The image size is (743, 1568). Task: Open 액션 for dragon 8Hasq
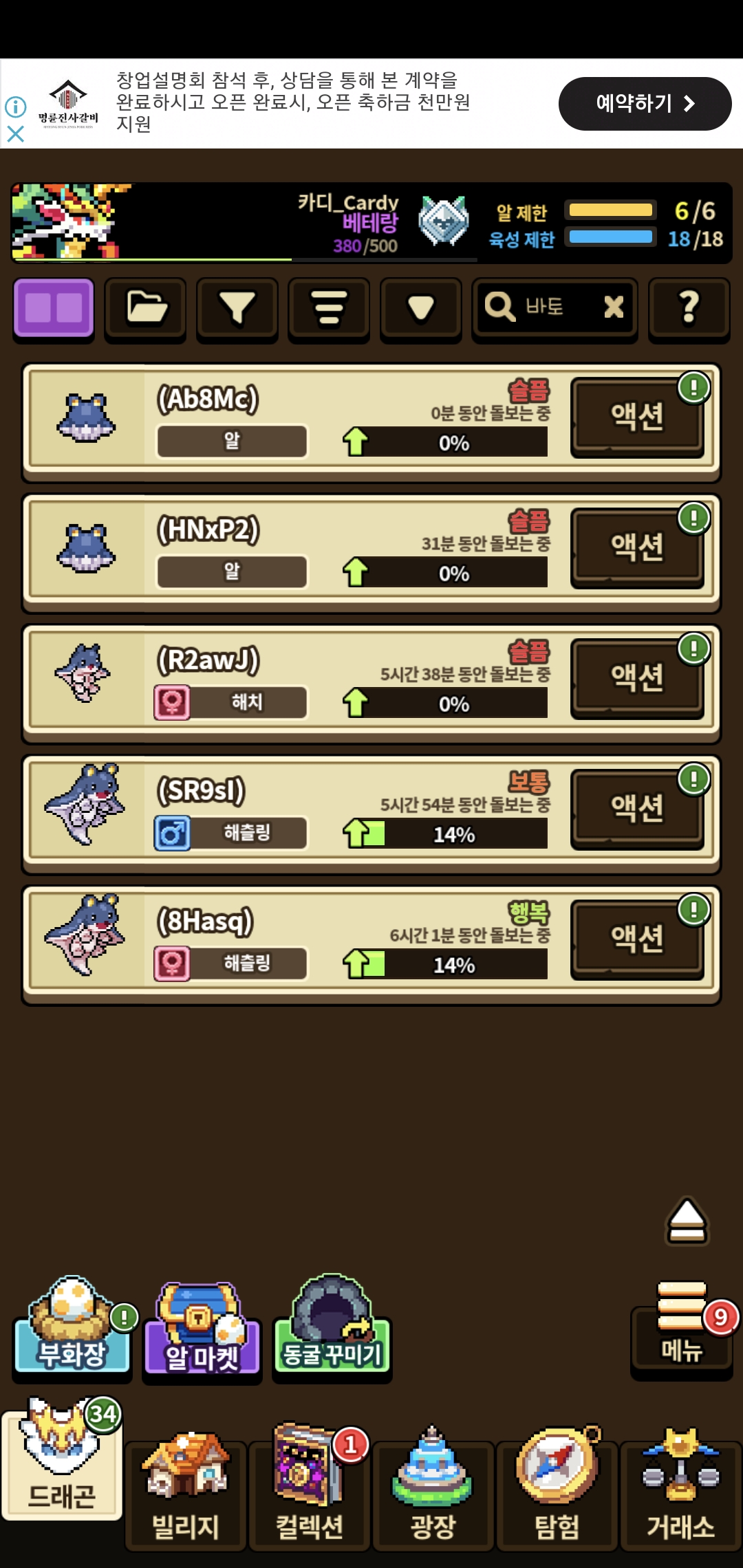[x=637, y=940]
